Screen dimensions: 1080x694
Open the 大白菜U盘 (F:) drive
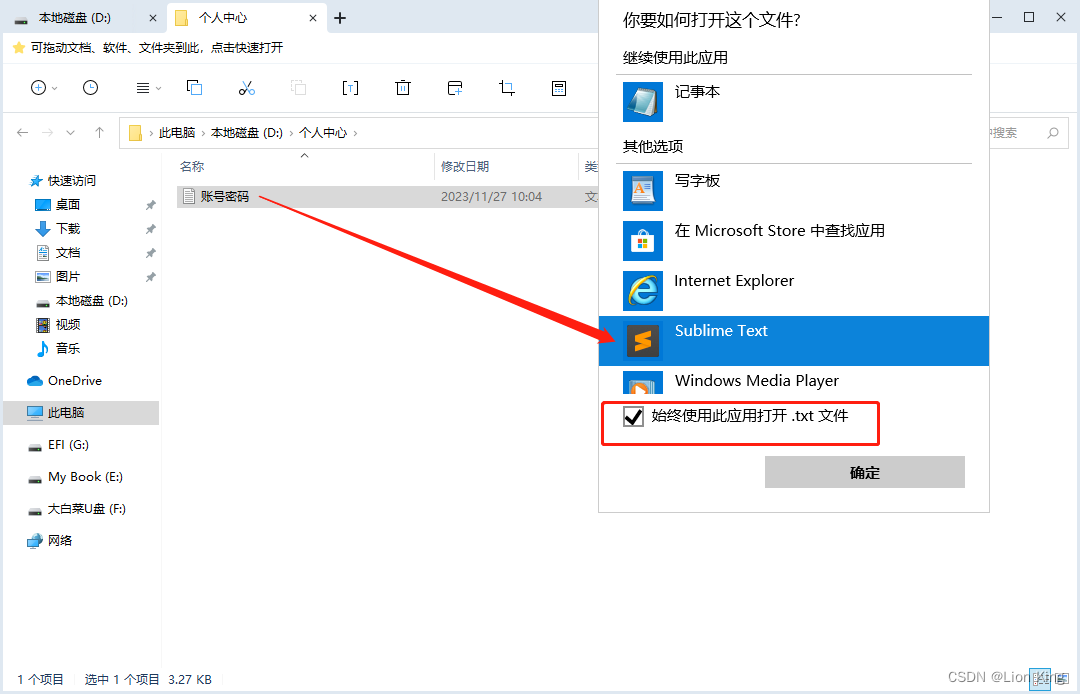[x=87, y=509]
